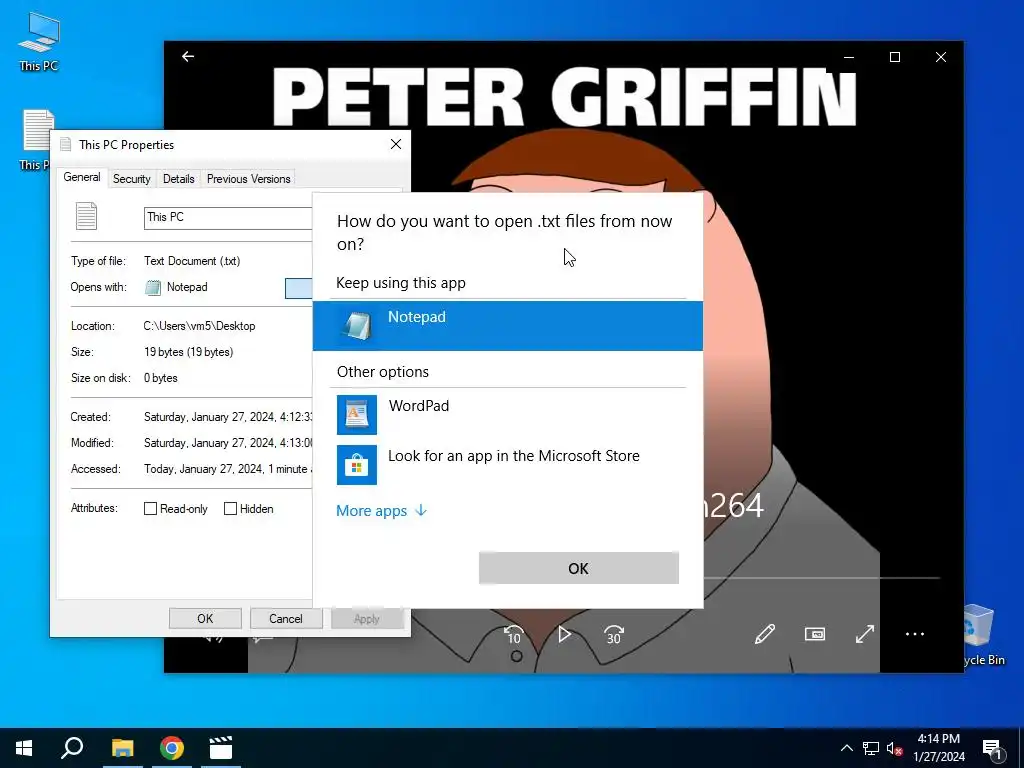Open the Previous Versions tab
The height and width of the screenshot is (768, 1024).
[248, 179]
